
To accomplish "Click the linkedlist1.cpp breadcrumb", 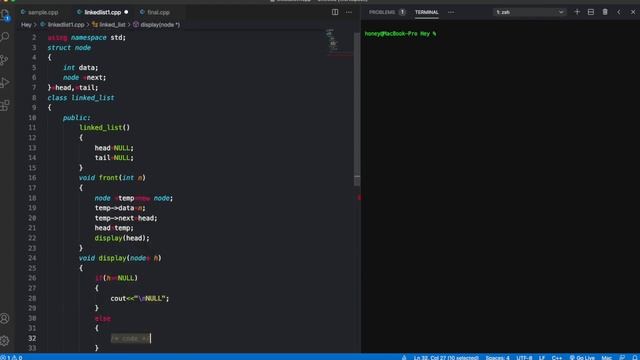I will click(x=62, y=24).
